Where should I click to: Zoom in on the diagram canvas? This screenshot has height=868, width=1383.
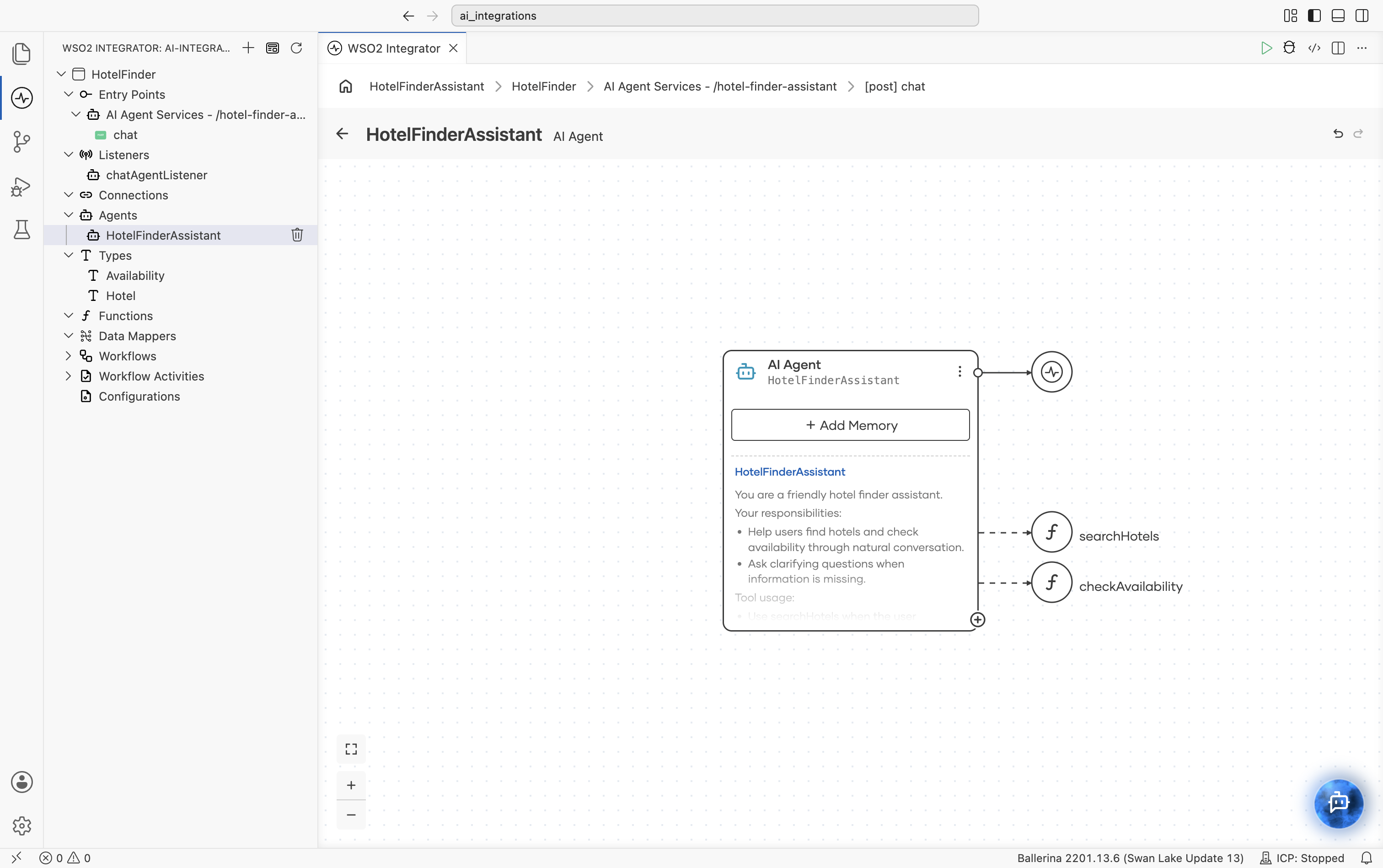351,785
